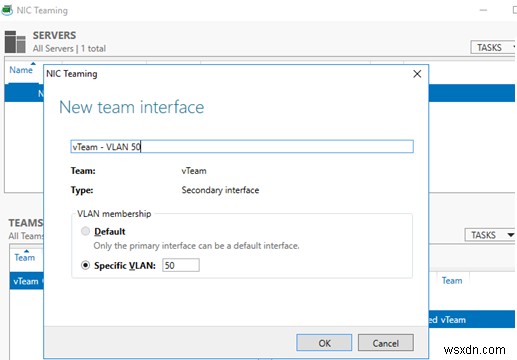The width and height of the screenshot is (517, 360).
Task: Click the Specific VLAN number field
Action: coord(181,265)
